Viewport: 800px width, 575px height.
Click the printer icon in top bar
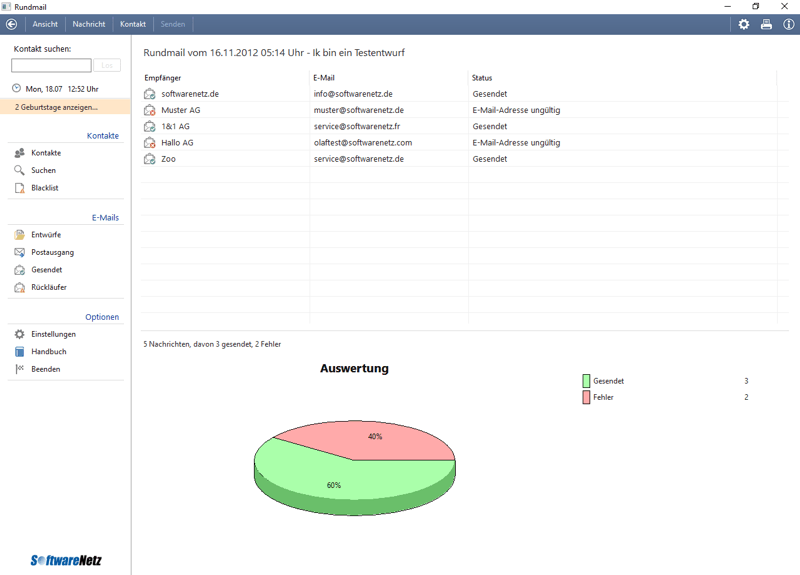click(x=766, y=24)
